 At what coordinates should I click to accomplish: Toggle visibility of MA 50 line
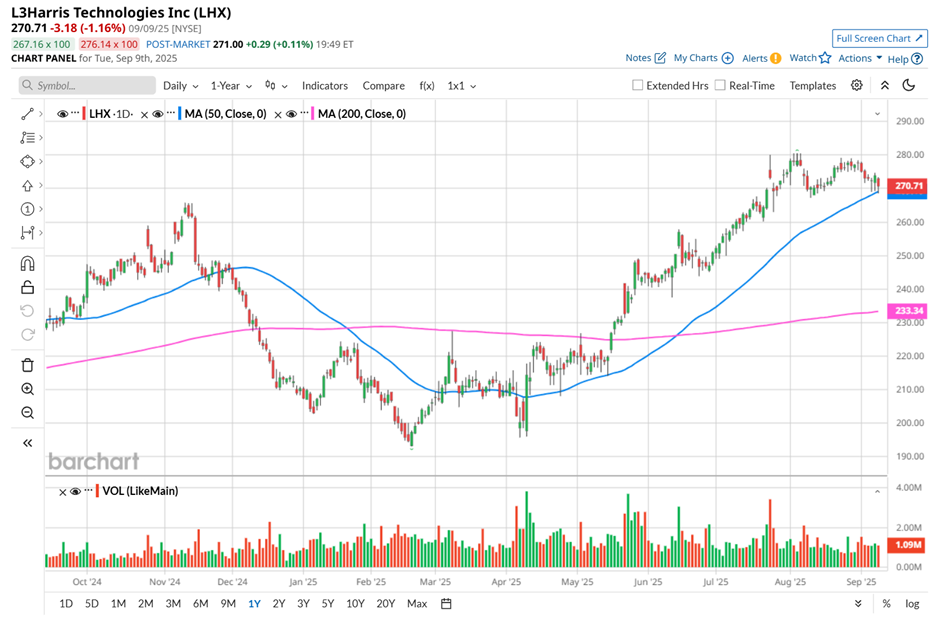point(158,114)
